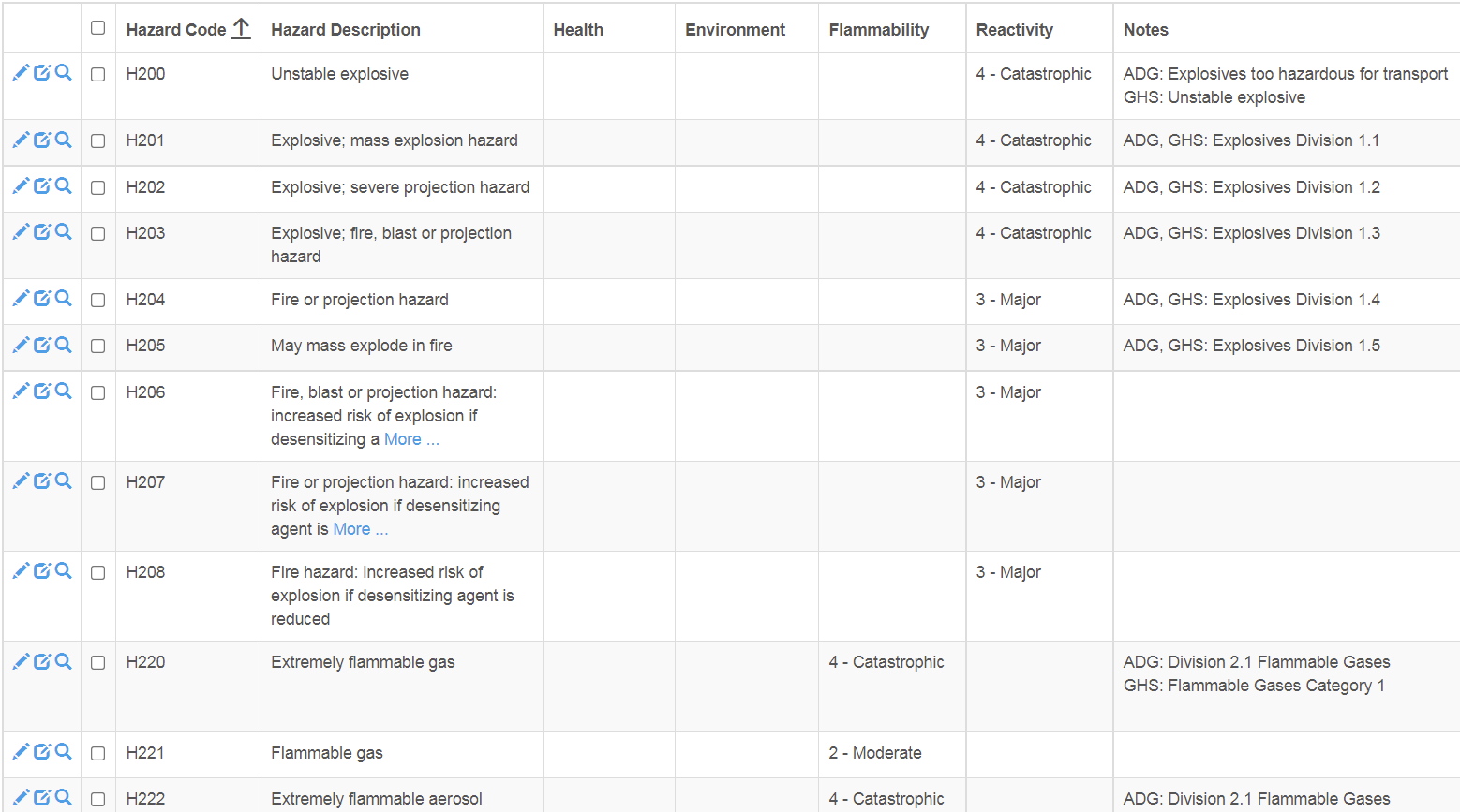Tick the checkbox for H220
The width and height of the screenshot is (1460, 812).
(97, 662)
